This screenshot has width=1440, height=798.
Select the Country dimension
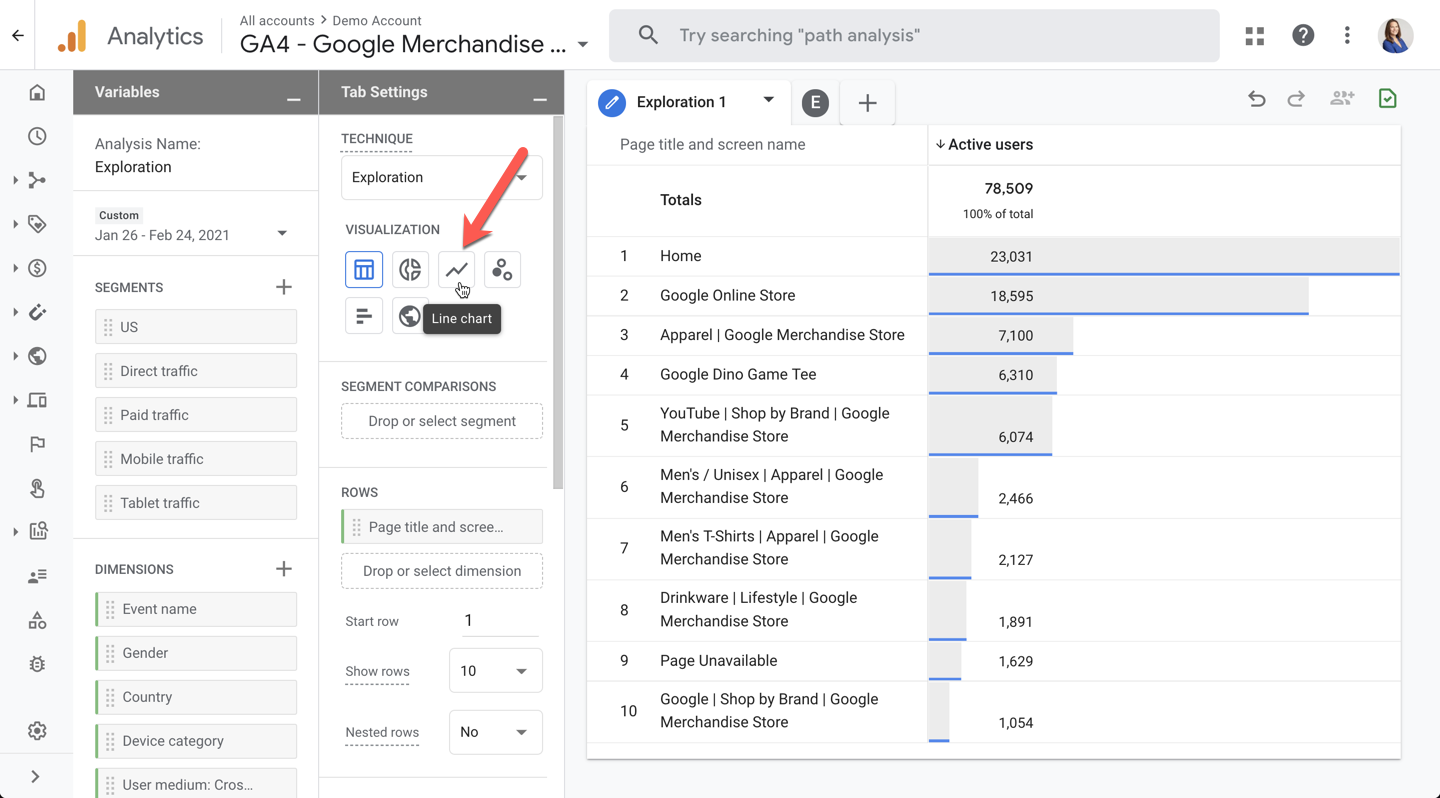coord(196,697)
